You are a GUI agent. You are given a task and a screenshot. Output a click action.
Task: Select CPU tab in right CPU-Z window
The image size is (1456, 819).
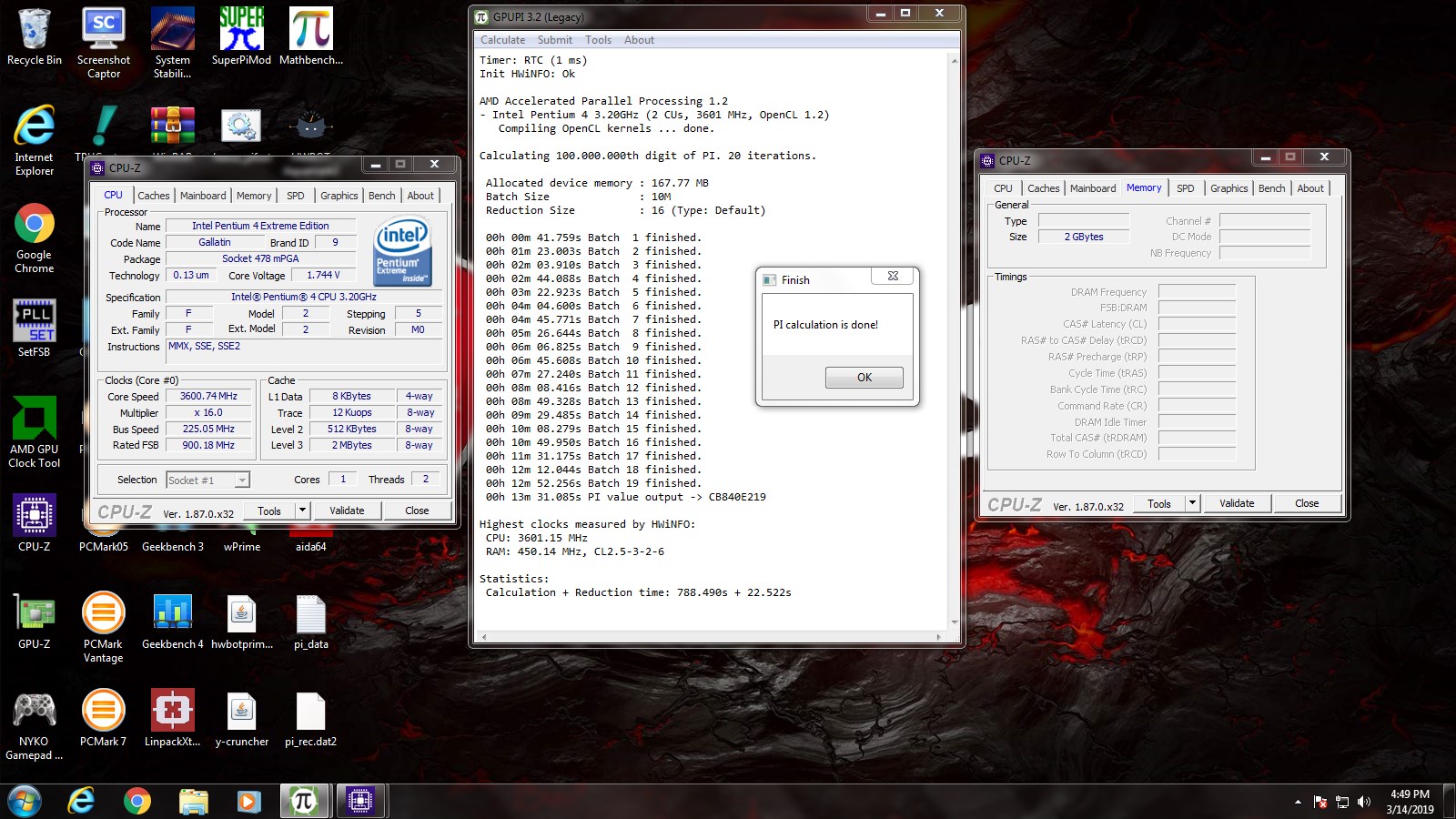1003,188
